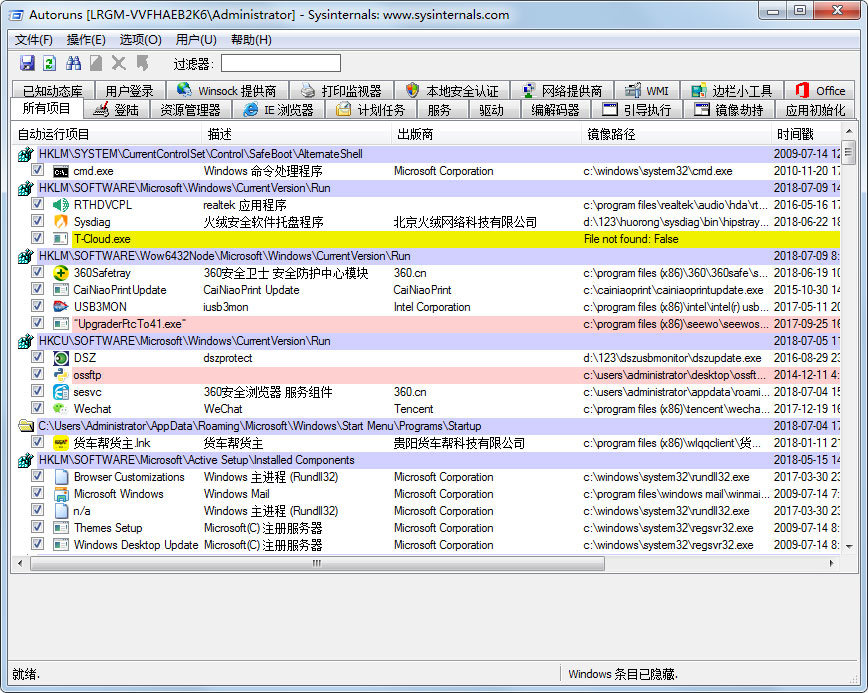This screenshot has width=868, height=693.
Task: Disable the Wechat autorun checkbox
Action: pos(37,408)
